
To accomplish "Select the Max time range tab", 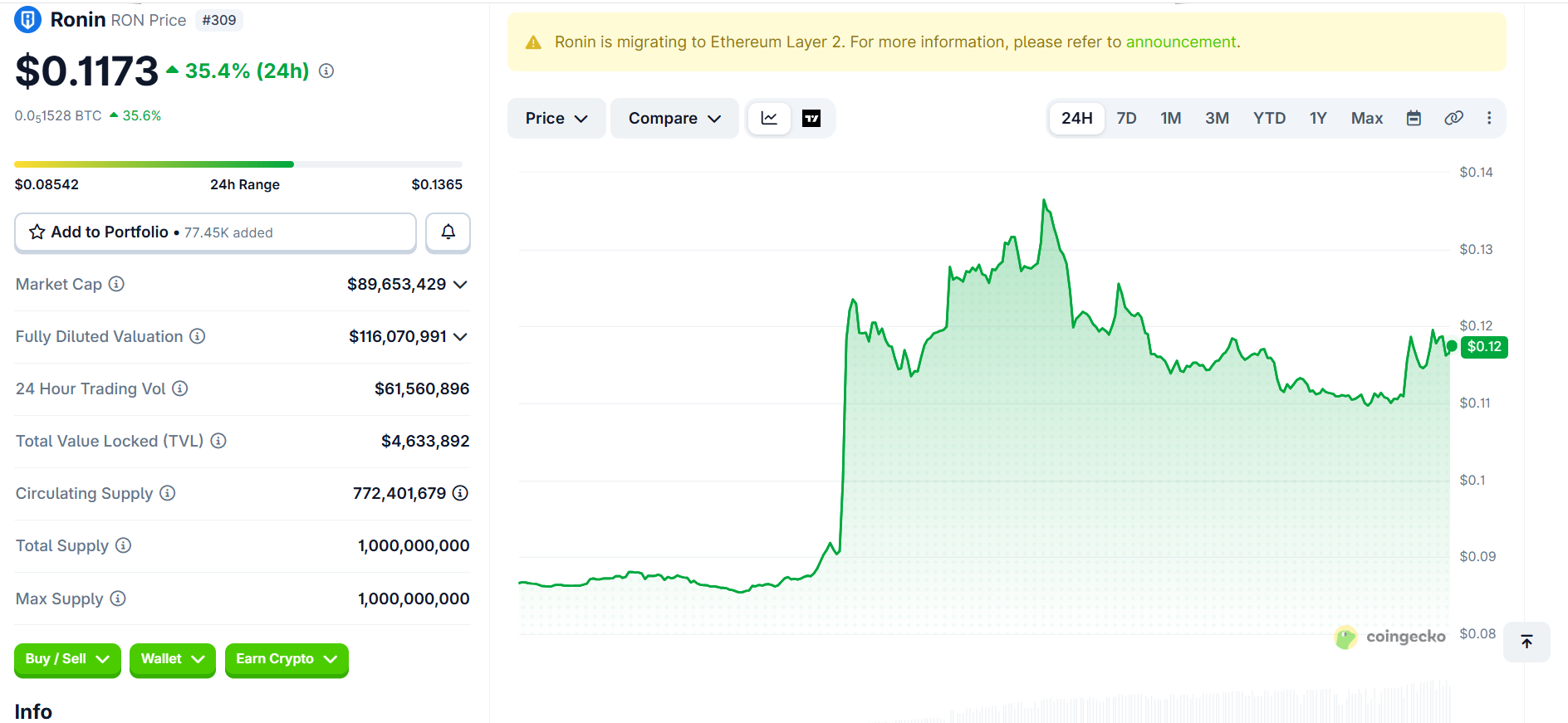I will click(x=1367, y=119).
